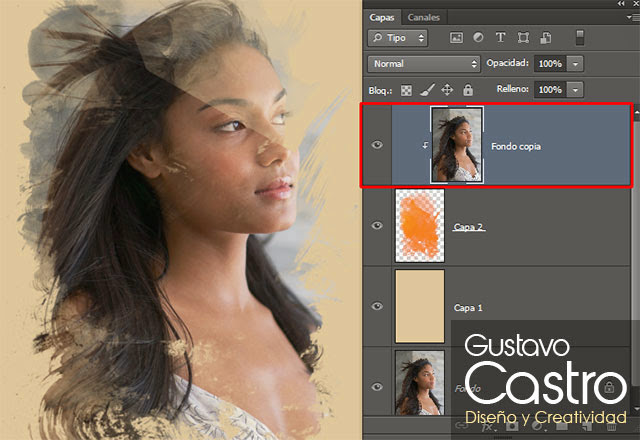Image resolution: width=640 pixels, height=440 pixels.
Task: Select the Fondo copia layer thumbnail
Action: [x=457, y=145]
